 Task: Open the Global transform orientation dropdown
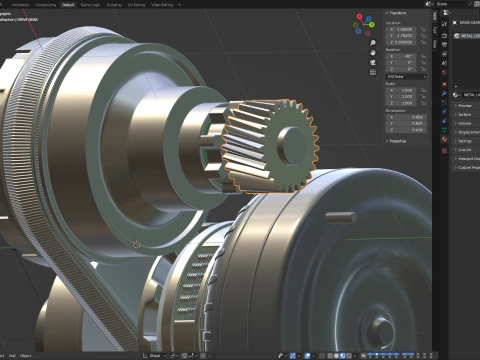(154, 356)
